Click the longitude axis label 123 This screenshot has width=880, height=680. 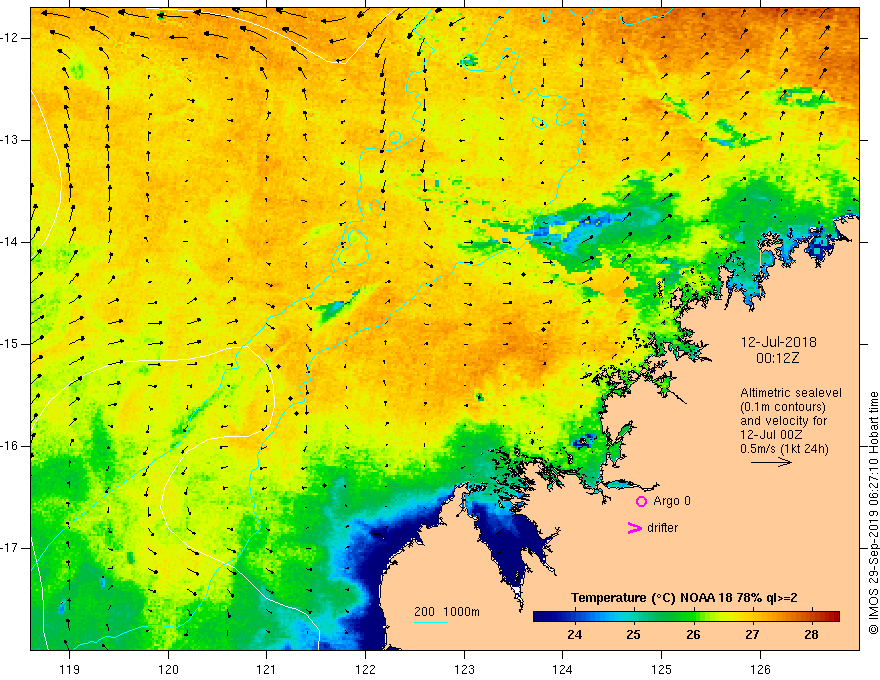coord(464,669)
